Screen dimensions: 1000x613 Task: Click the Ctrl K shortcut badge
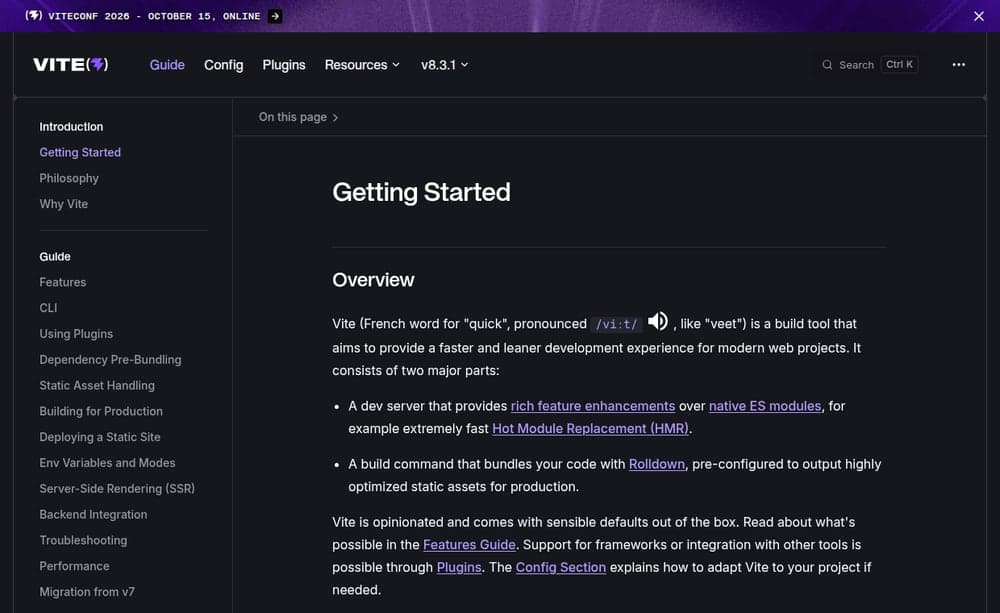click(x=899, y=64)
